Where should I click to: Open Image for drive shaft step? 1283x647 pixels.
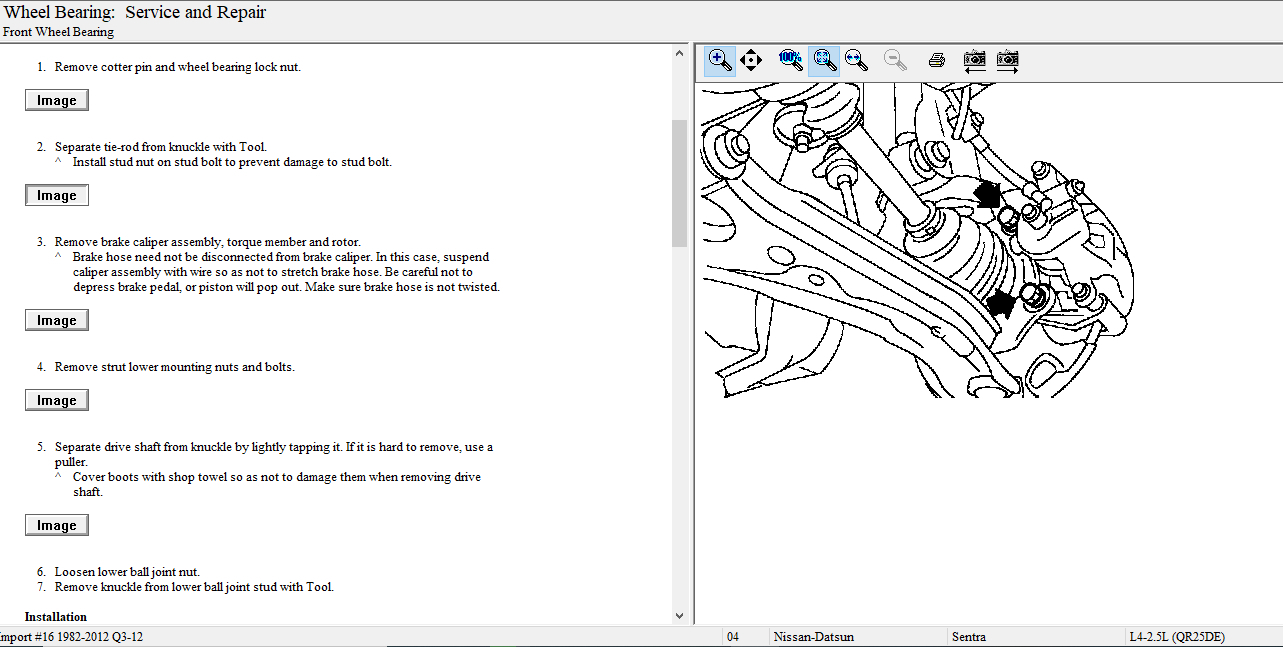[57, 525]
